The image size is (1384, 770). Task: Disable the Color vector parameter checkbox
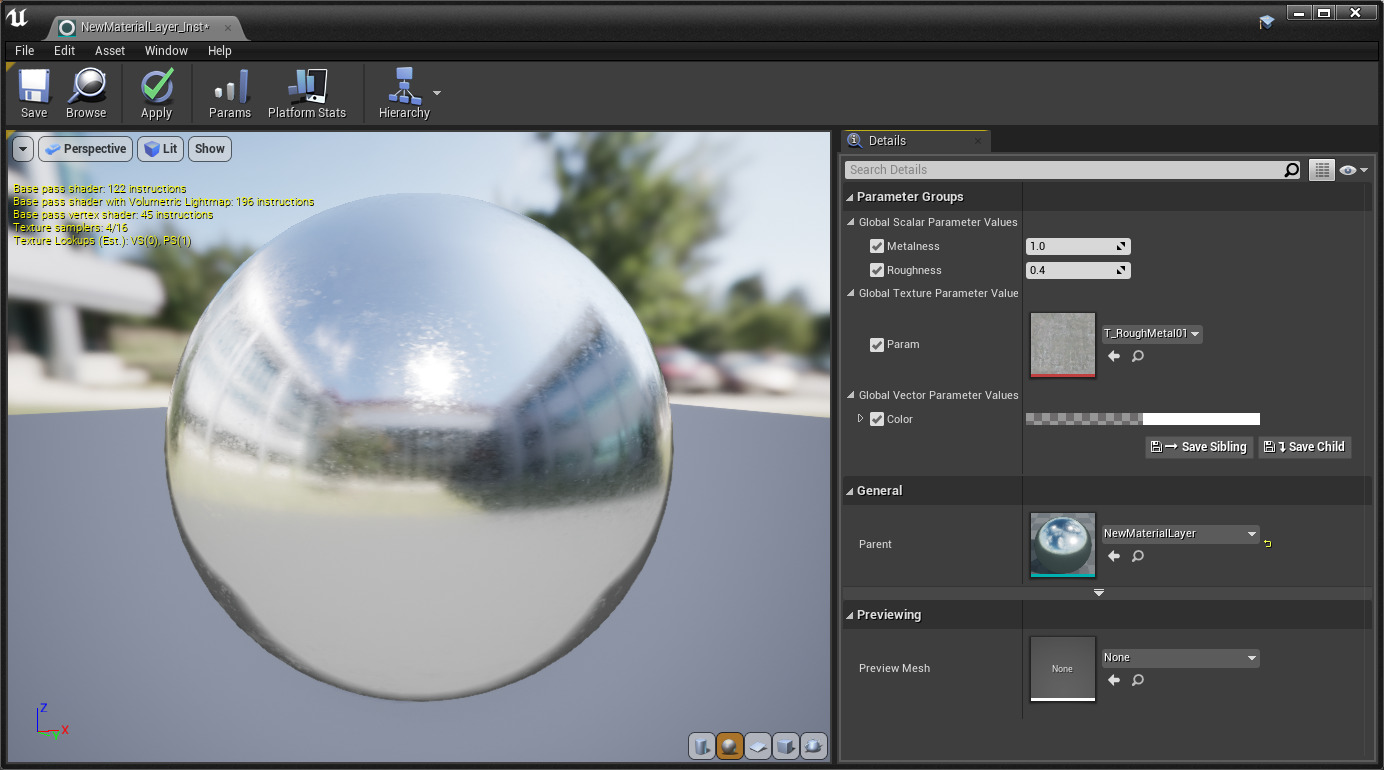pos(877,419)
